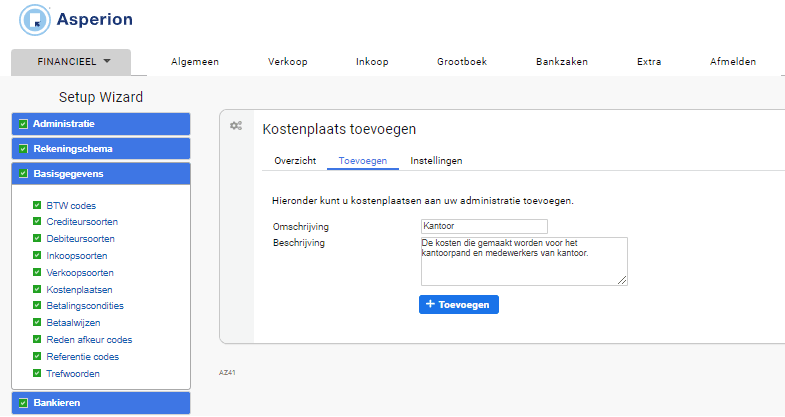Open the Algemeen menu

tap(195, 62)
